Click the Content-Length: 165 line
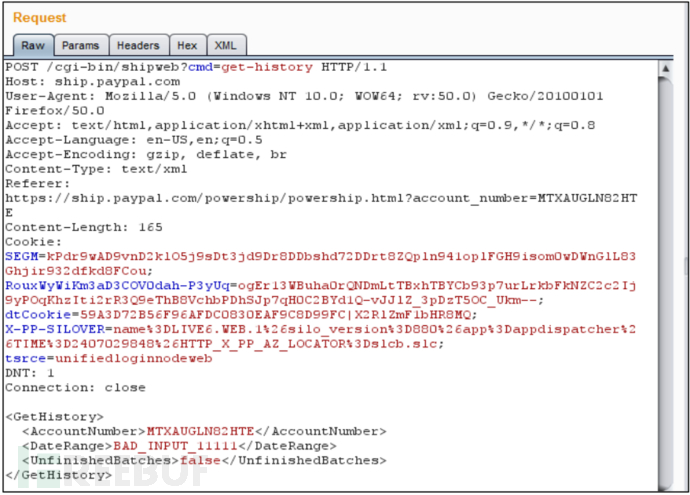Viewport: 690px width, 495px height. (x=84, y=227)
